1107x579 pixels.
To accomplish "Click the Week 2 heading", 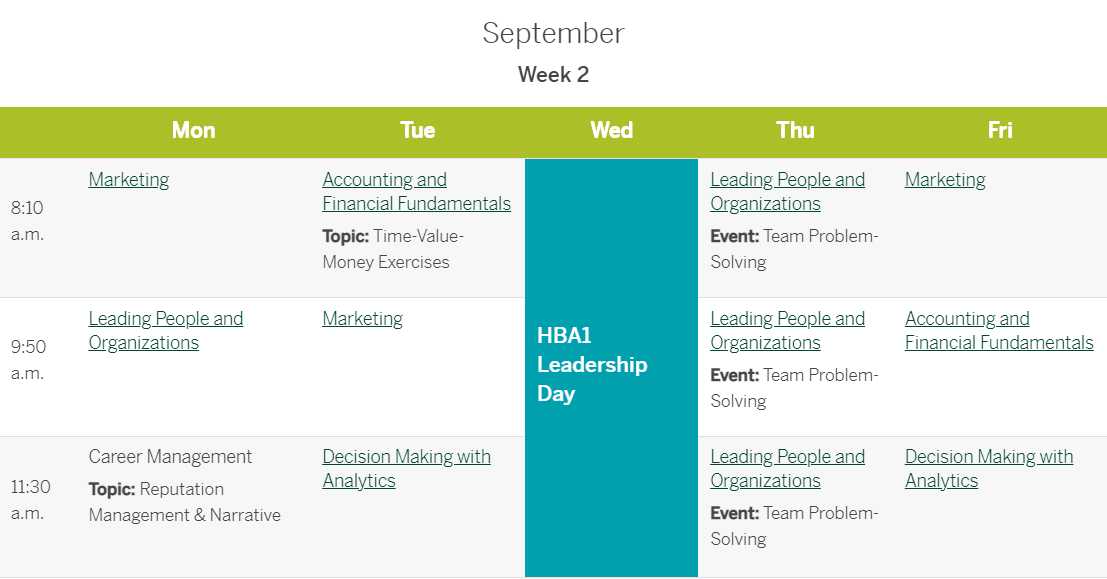I will 554,74.
